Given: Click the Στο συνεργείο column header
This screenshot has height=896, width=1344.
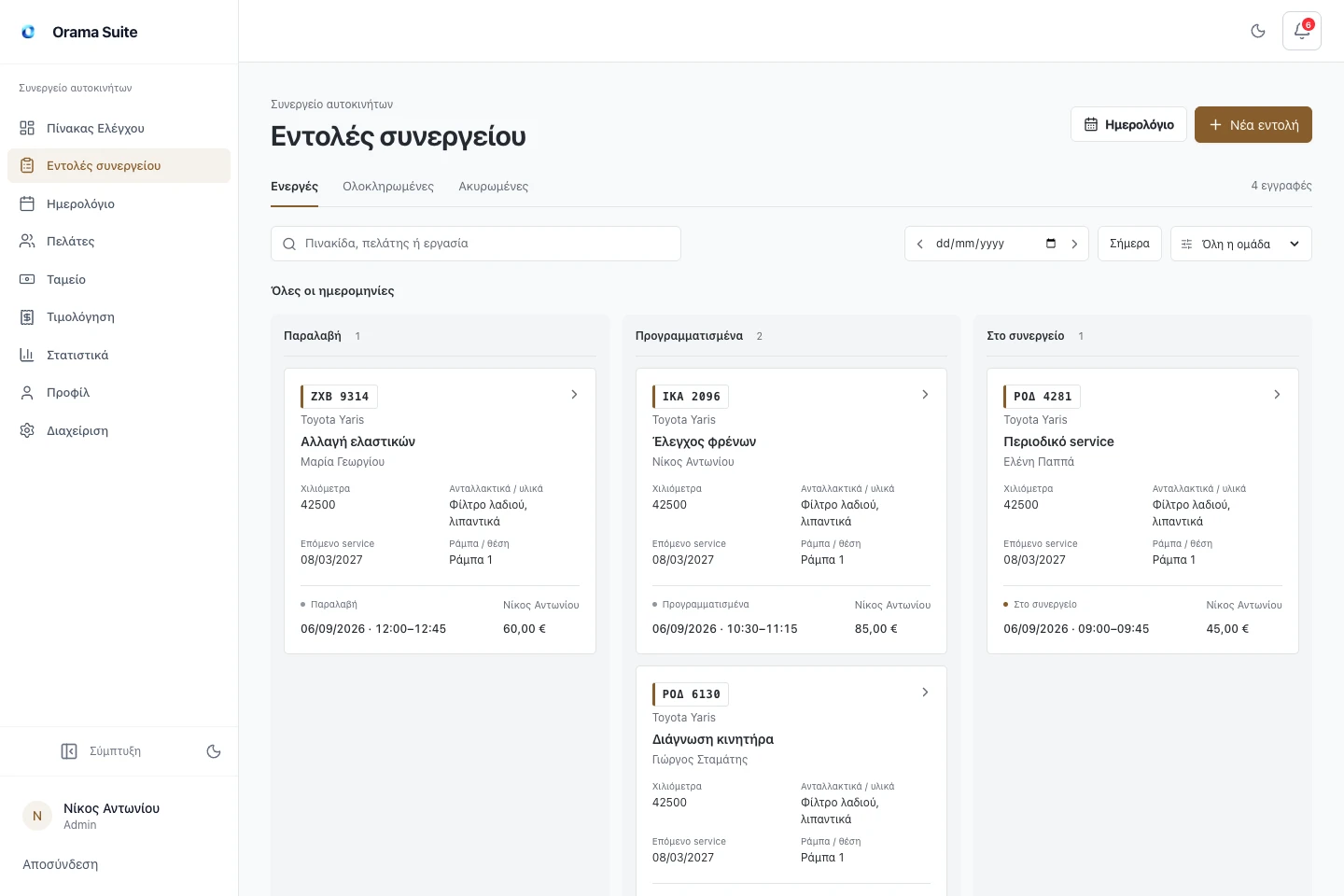Looking at the screenshot, I should (x=1026, y=336).
